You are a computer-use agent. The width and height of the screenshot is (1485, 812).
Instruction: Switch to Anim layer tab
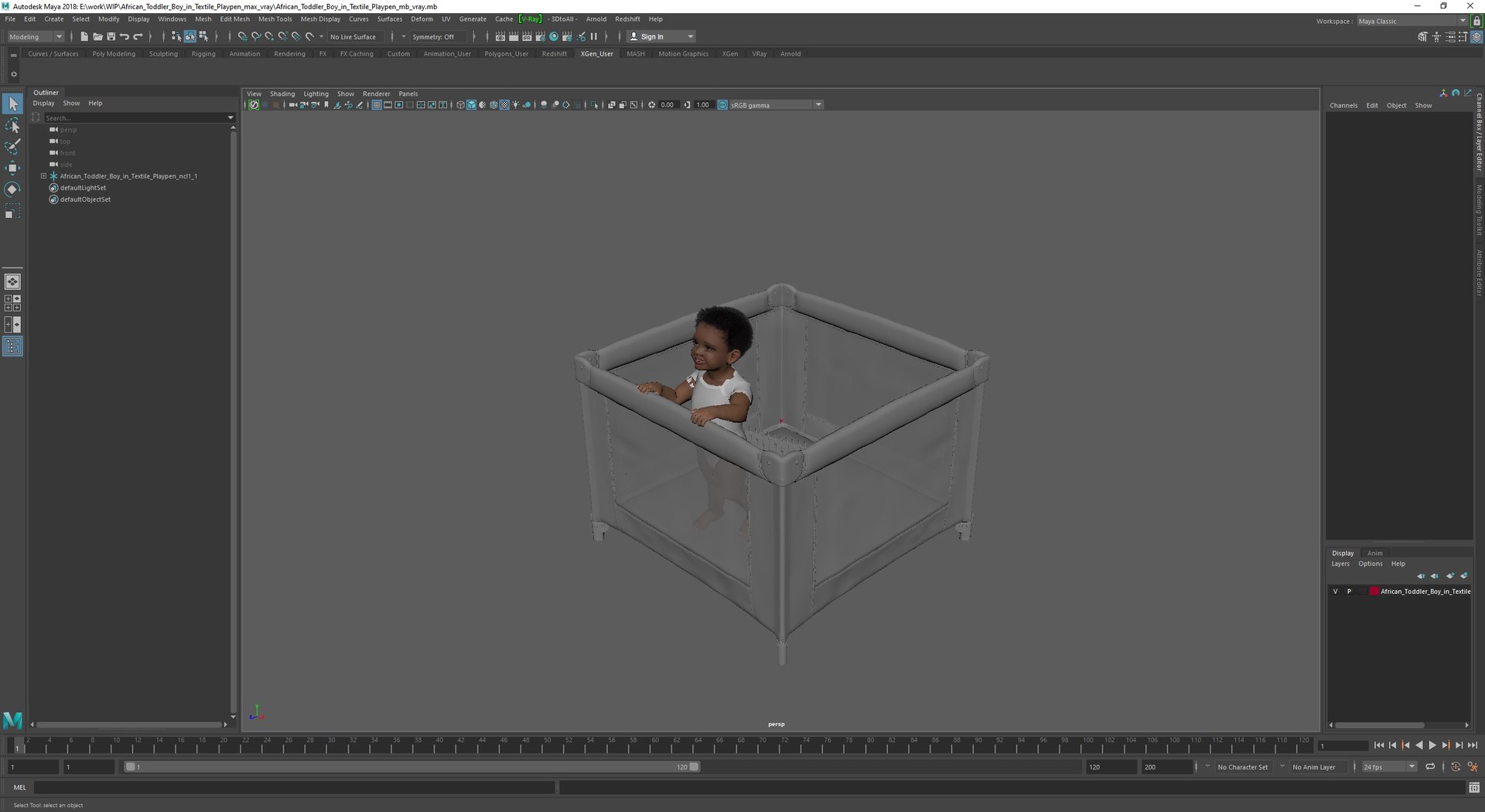click(1374, 553)
